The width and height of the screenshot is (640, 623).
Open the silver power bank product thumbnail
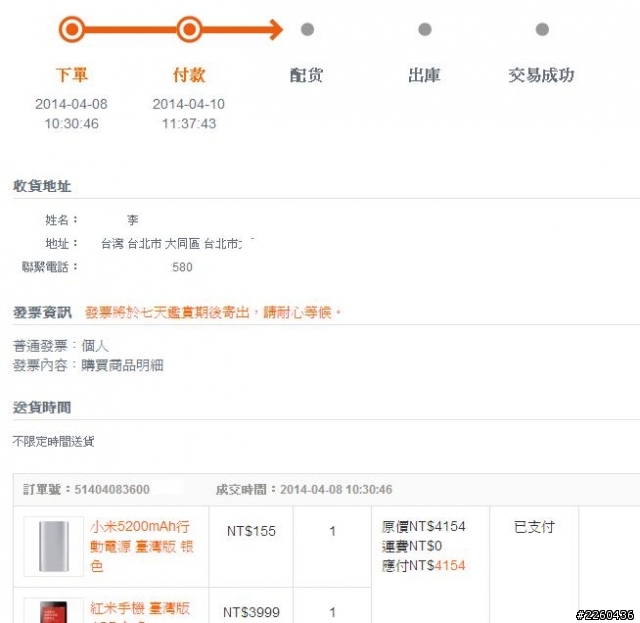coord(53,546)
